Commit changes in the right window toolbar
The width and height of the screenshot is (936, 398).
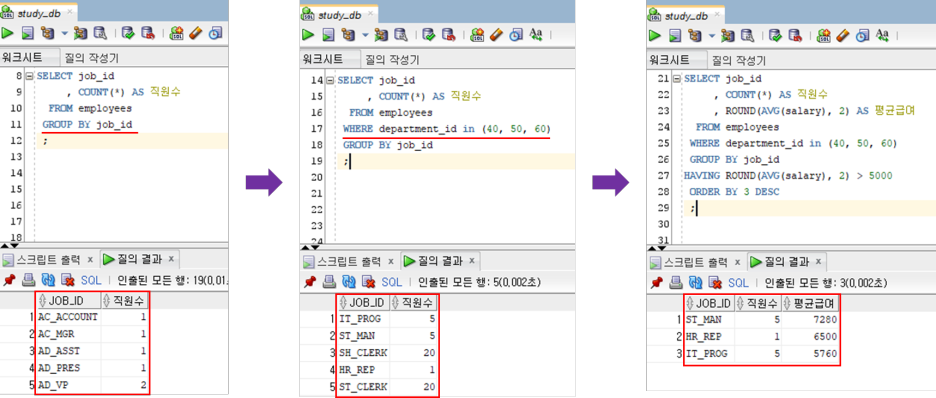[775, 35]
